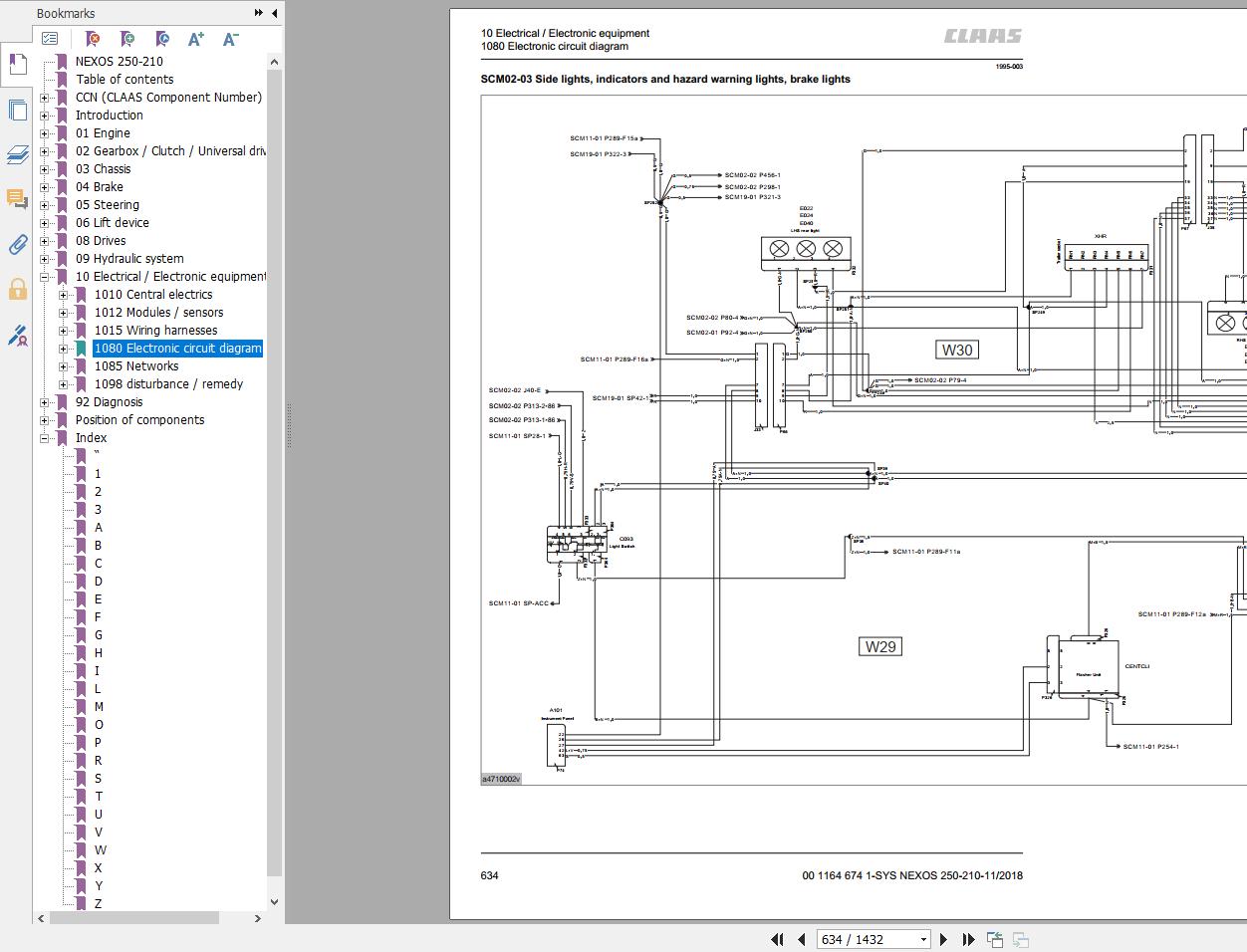Open the Security lock panel
The height and width of the screenshot is (952, 1247).
click(x=17, y=289)
